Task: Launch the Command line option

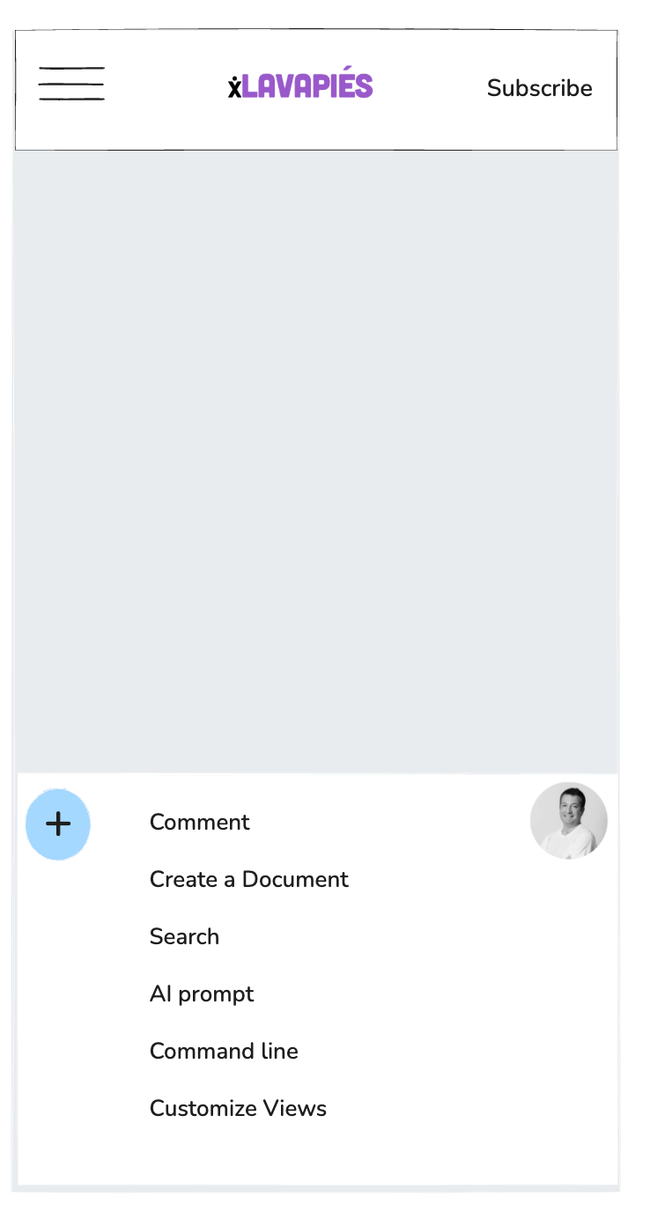Action: pos(223,1051)
